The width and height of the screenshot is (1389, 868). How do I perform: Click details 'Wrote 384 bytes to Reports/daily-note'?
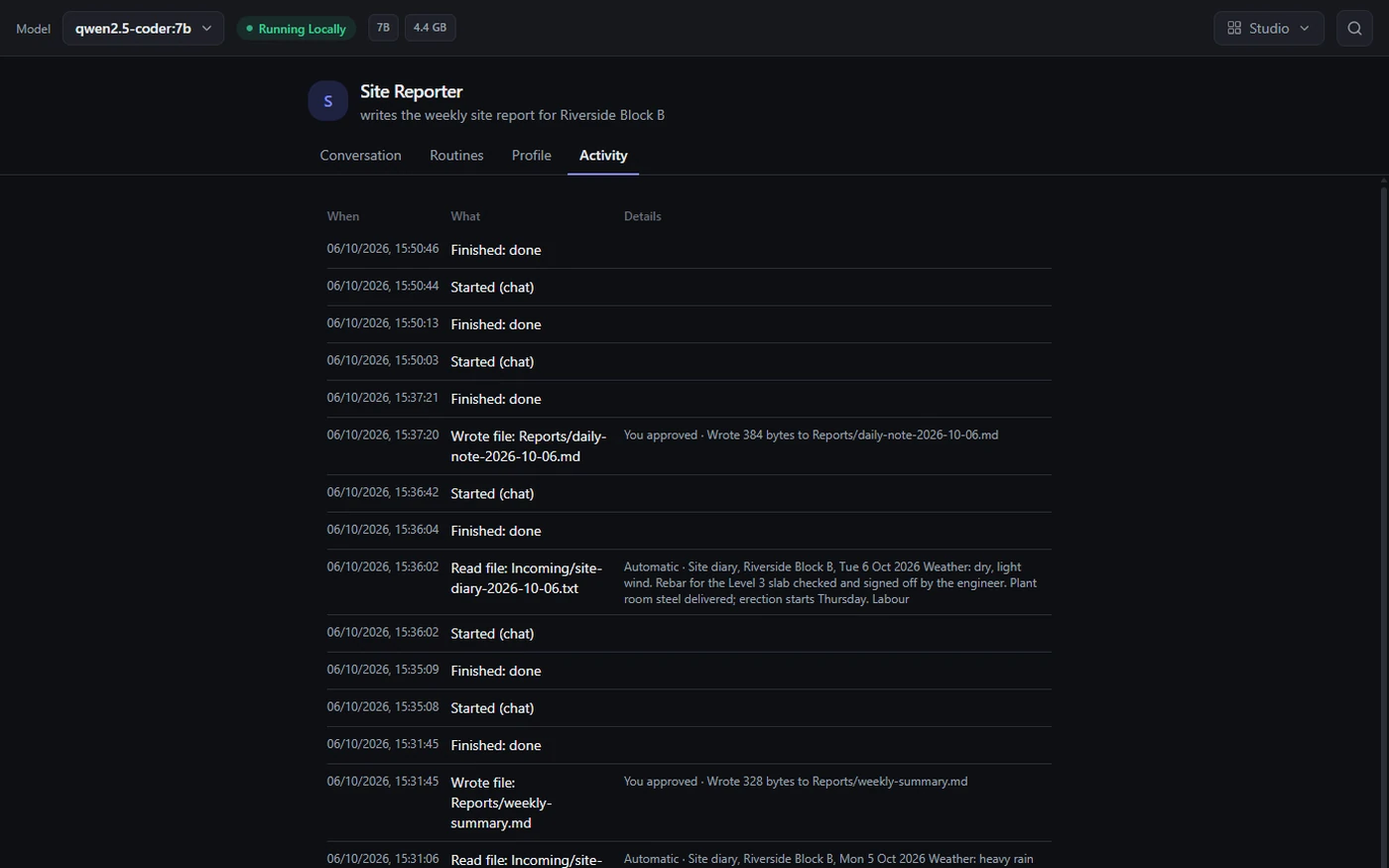(x=811, y=434)
